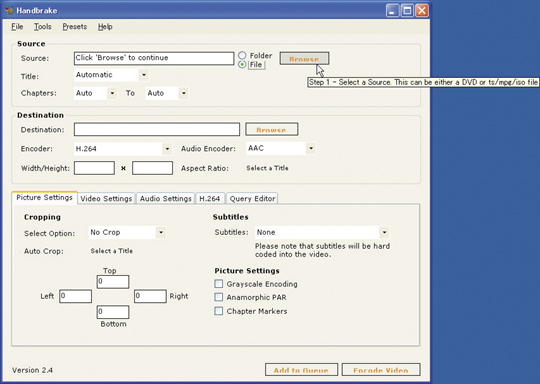Viewport: 540px width, 384px height.
Task: Switch to the H.264 tab
Action: pos(210,199)
